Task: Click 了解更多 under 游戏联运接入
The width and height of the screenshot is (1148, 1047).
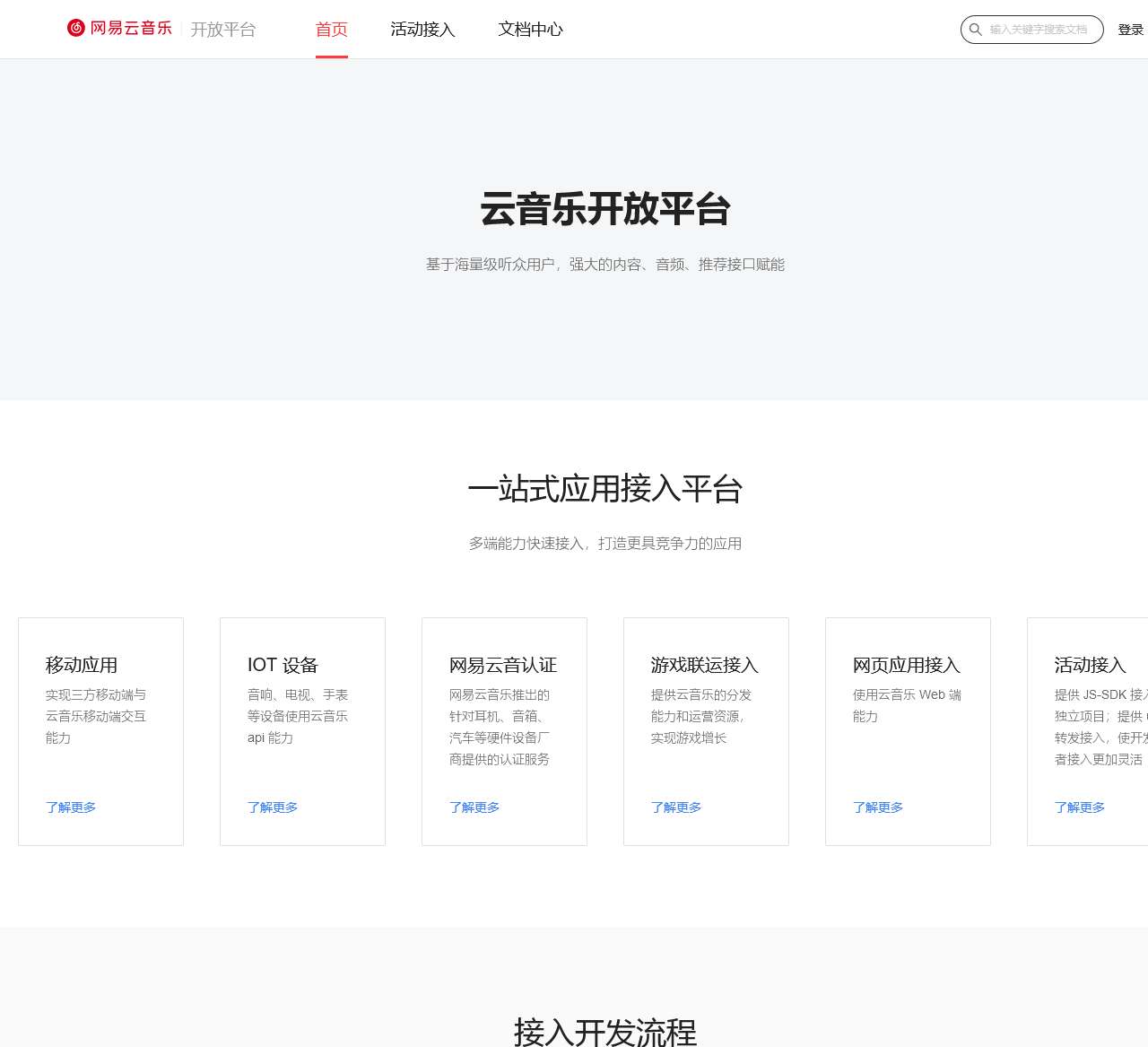Action: [x=676, y=807]
